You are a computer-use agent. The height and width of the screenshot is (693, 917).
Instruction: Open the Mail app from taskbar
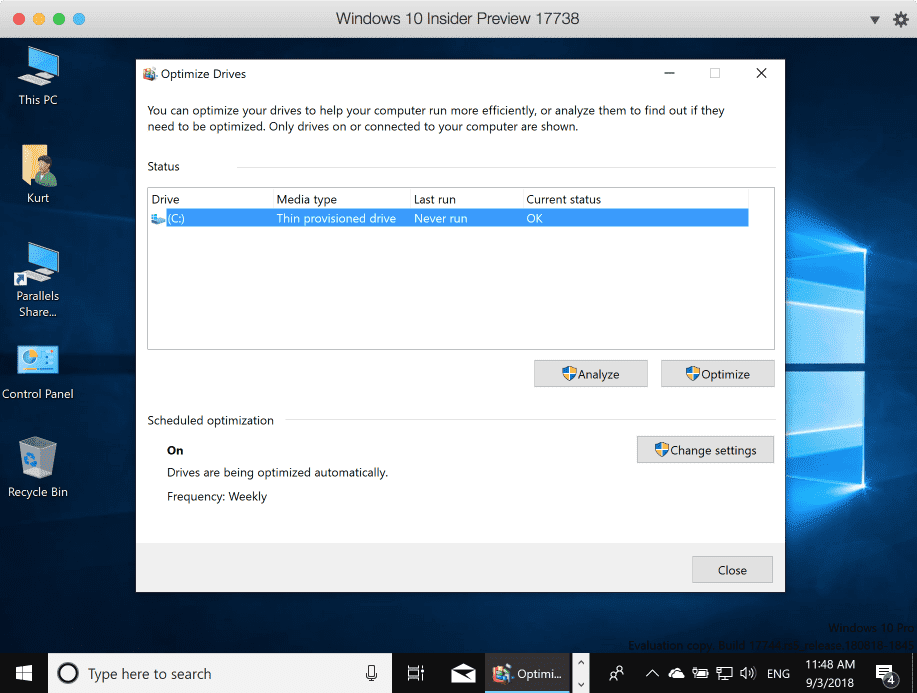[x=463, y=673]
